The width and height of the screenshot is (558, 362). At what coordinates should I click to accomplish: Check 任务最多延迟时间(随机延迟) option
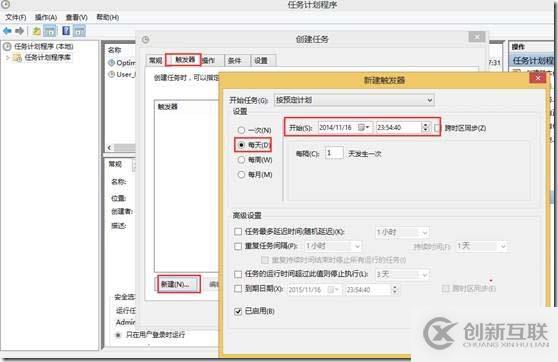(238, 232)
